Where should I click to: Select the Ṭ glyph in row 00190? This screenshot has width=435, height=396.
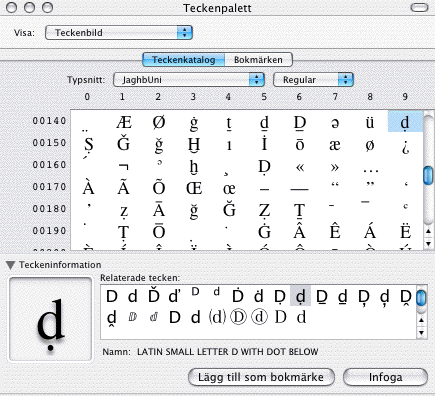click(x=124, y=233)
